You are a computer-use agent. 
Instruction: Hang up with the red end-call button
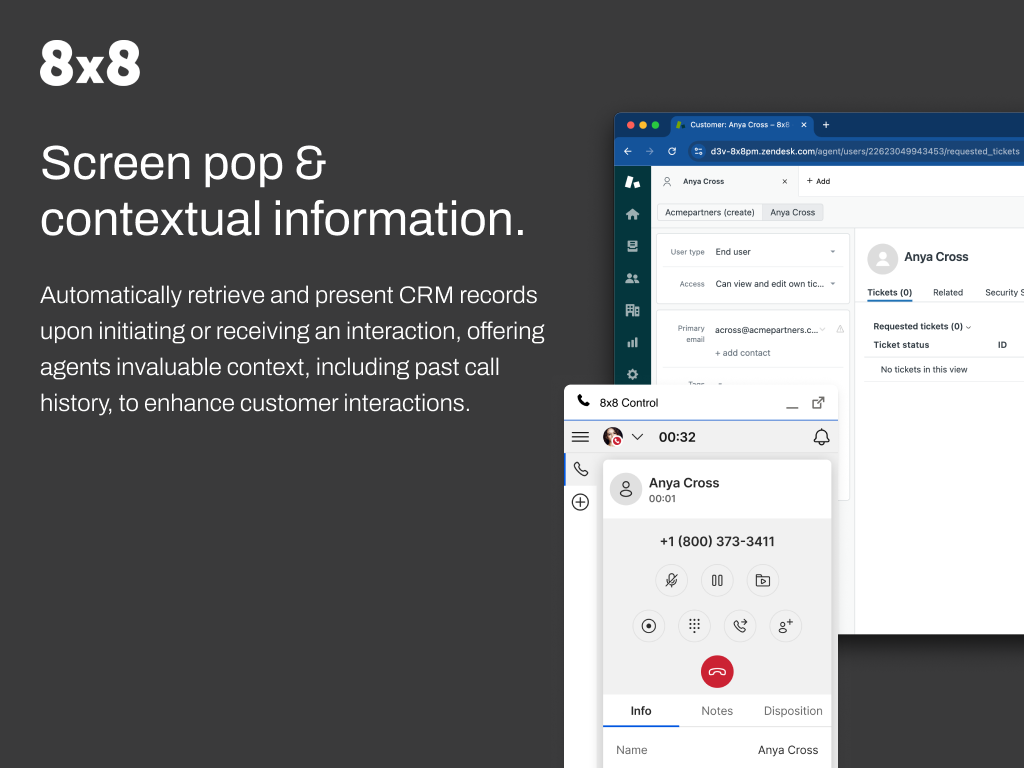717,671
